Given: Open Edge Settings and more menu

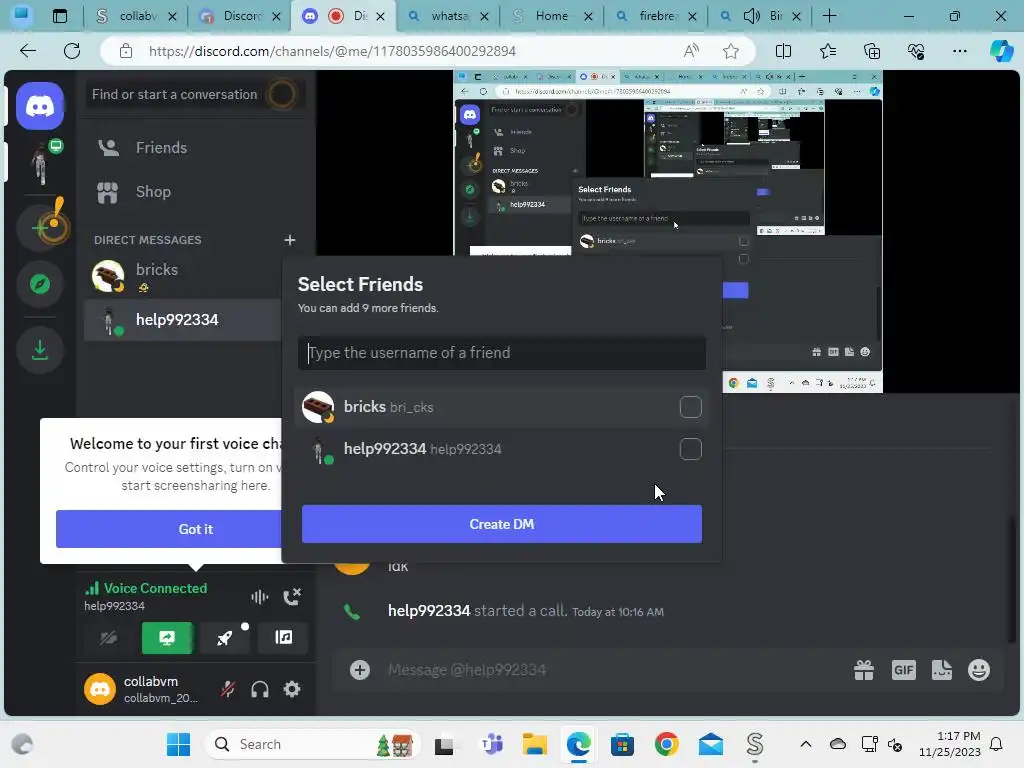Looking at the screenshot, I should coord(959,51).
